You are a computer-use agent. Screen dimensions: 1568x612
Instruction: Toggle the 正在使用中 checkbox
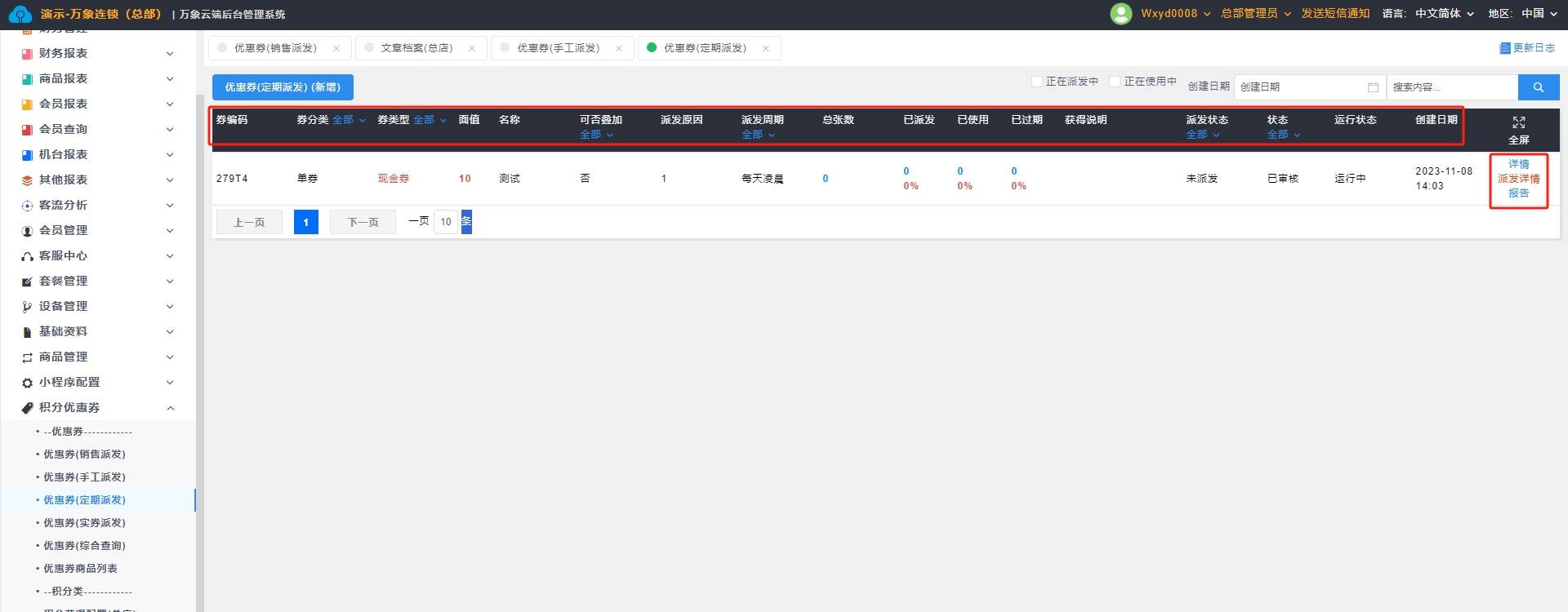1115,82
